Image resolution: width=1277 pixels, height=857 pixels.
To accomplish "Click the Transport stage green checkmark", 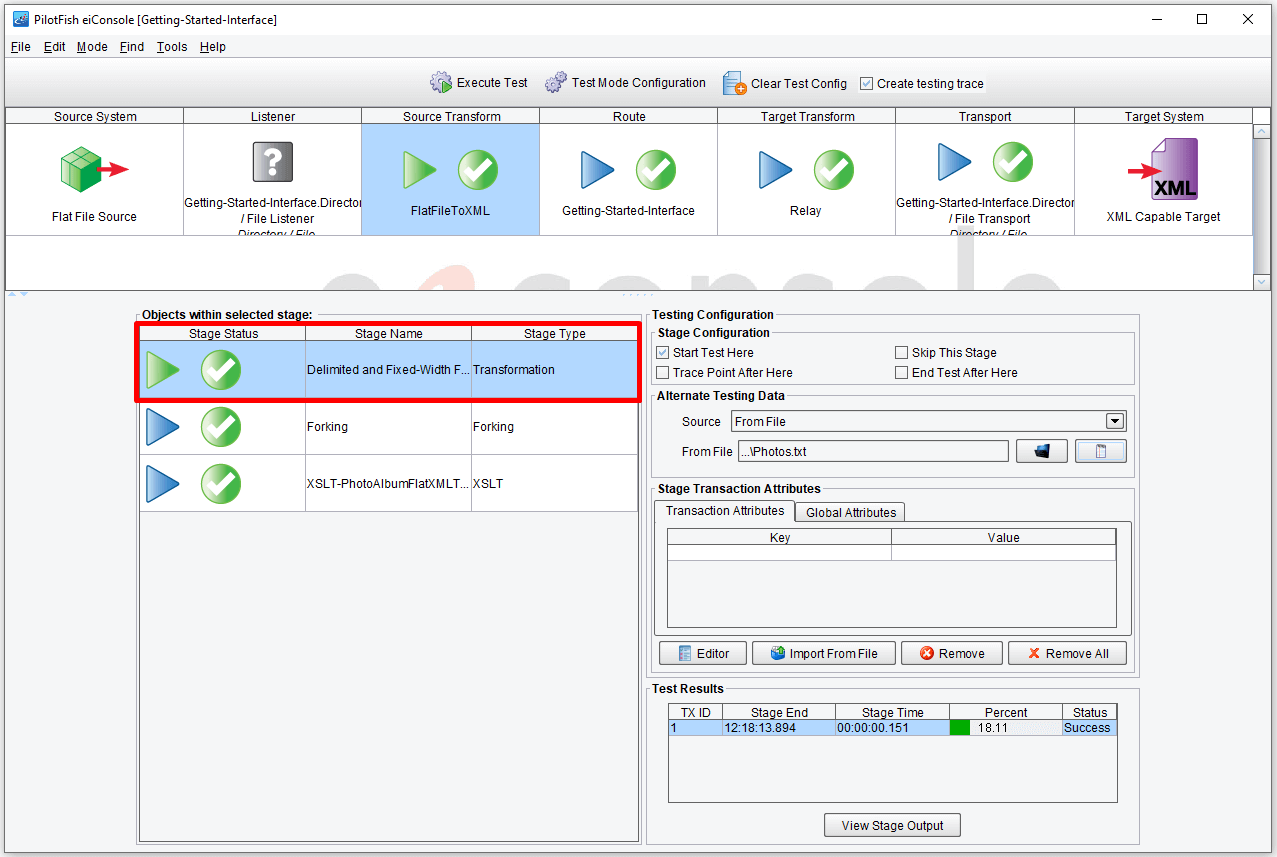I will (1013, 161).
